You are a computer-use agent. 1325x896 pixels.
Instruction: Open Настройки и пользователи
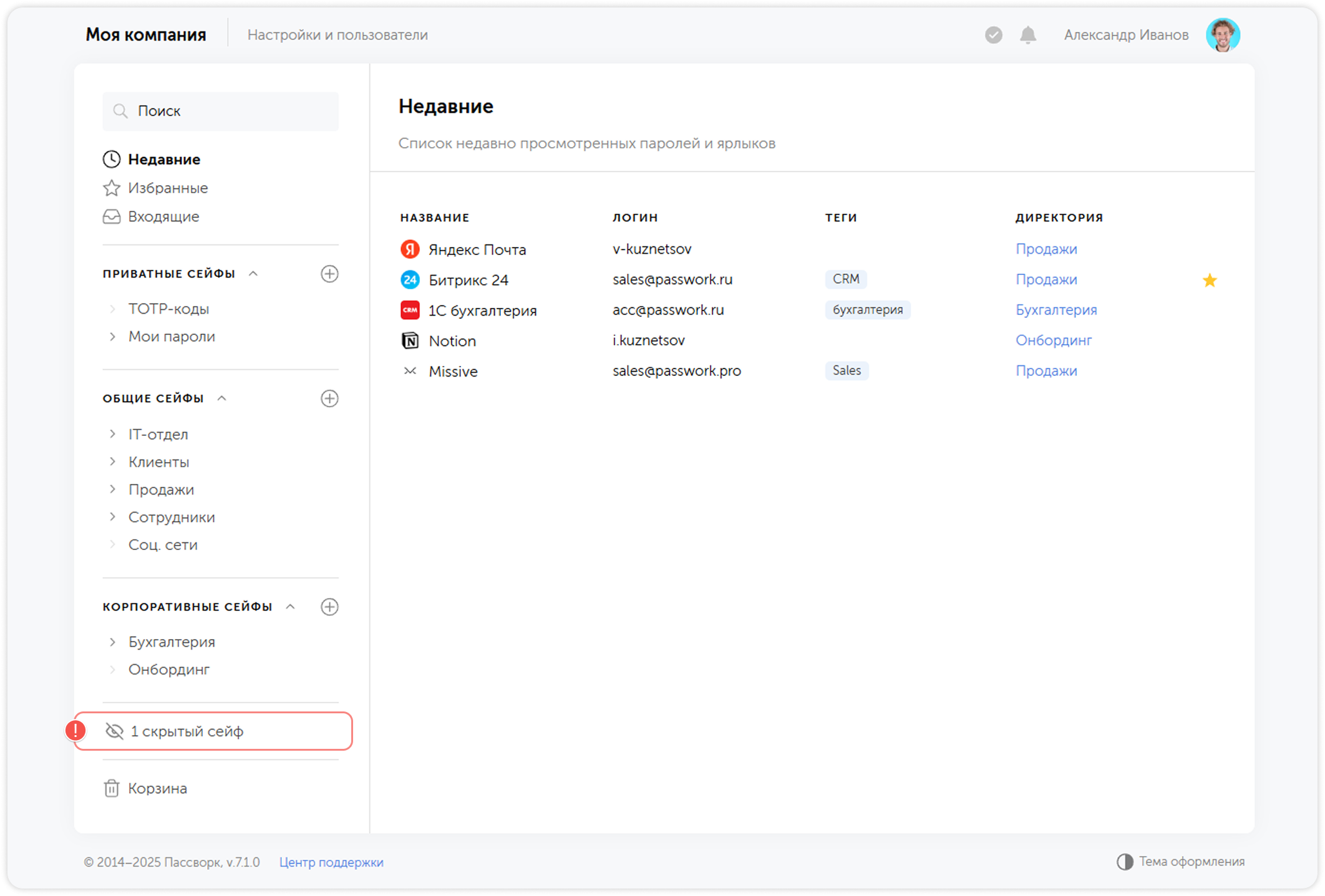337,35
